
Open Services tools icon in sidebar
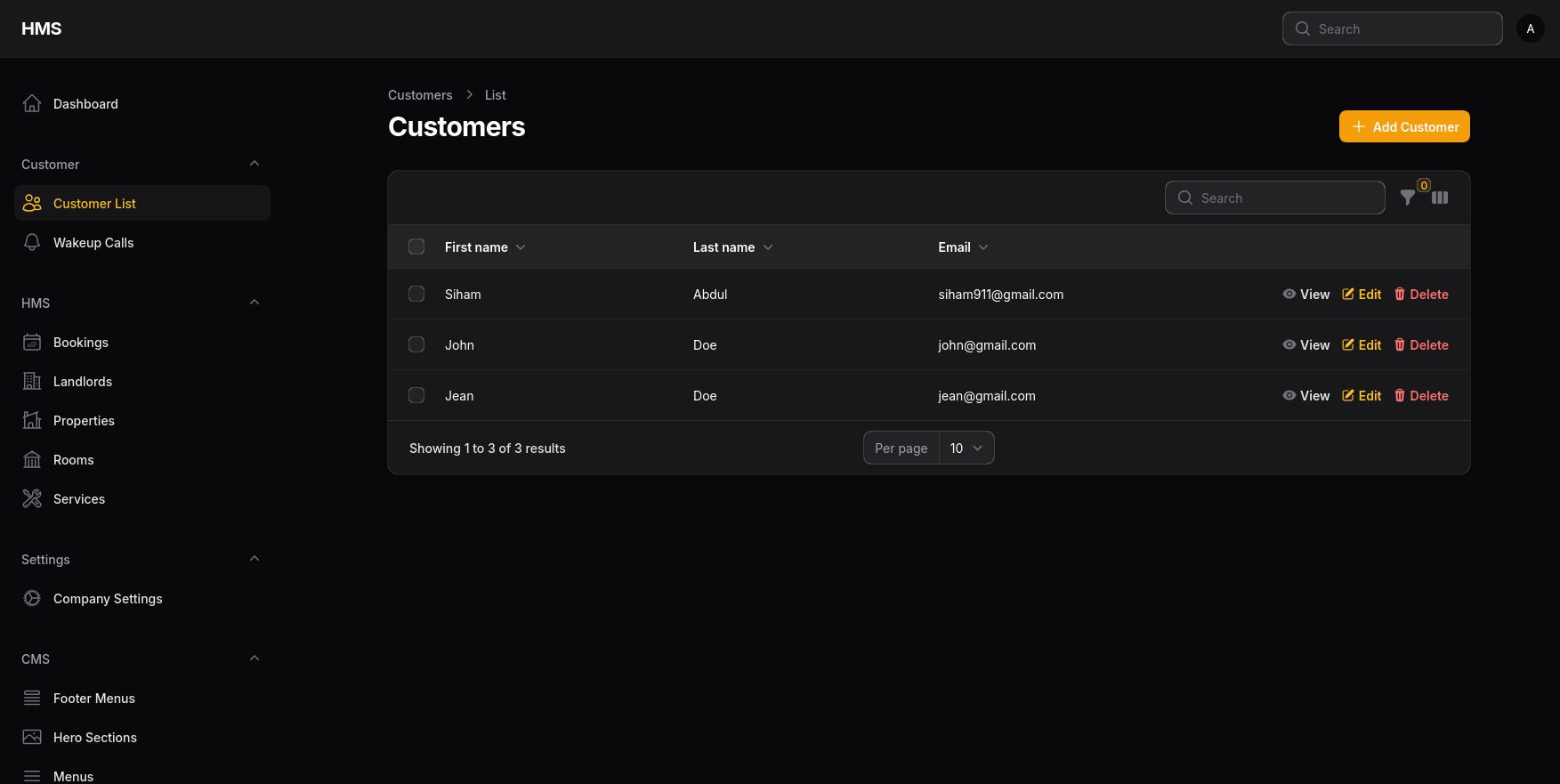tap(32, 499)
